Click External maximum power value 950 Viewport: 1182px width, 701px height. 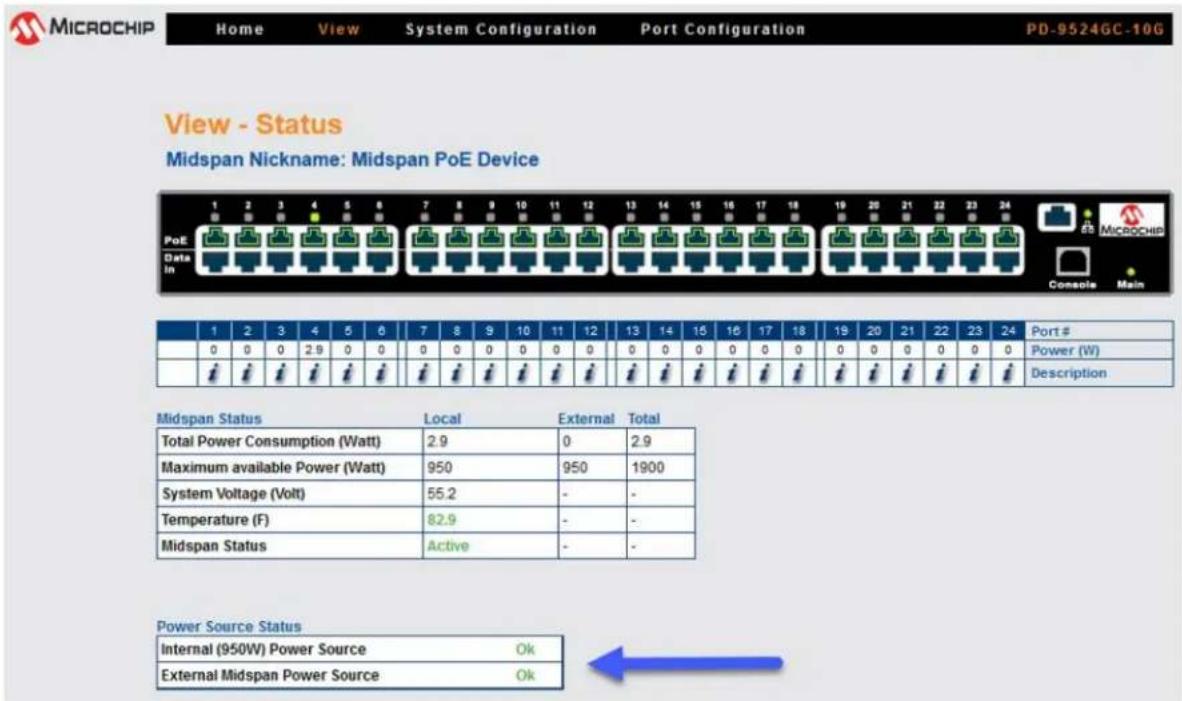pyautogui.click(x=574, y=467)
